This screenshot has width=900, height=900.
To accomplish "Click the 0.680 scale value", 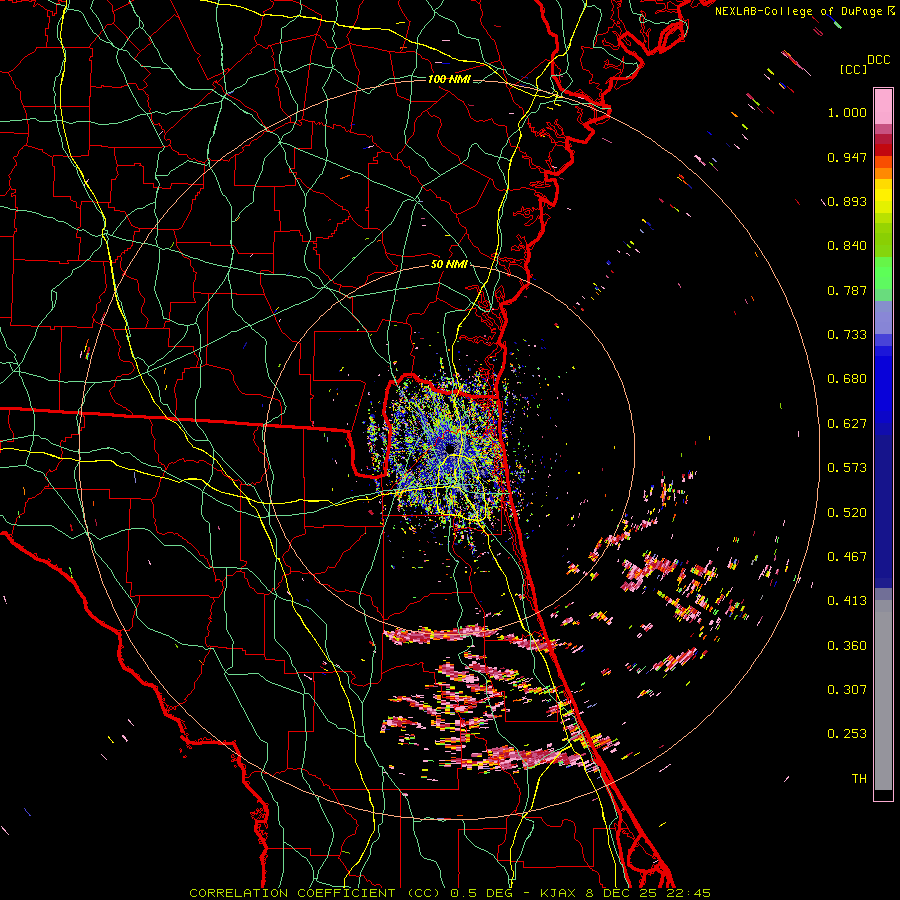I will pos(847,379).
